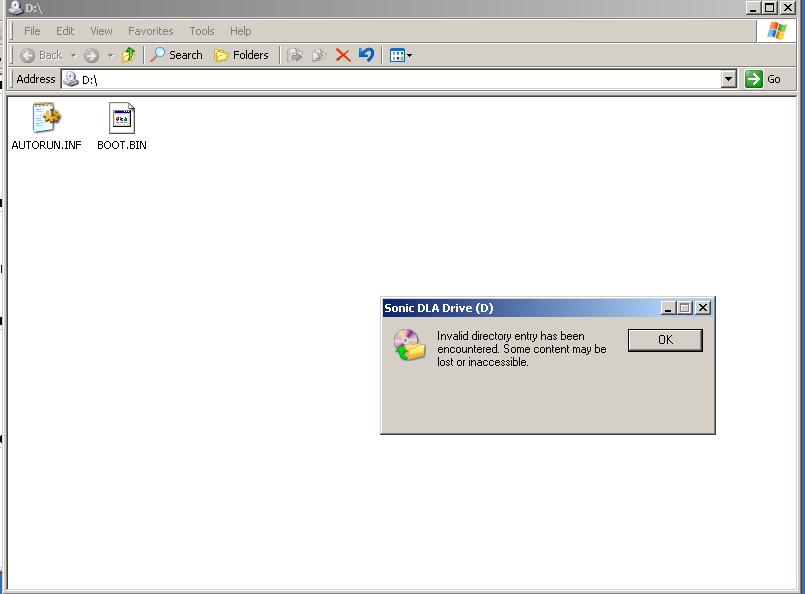Open the Edit menu
805x594 pixels.
tap(65, 31)
